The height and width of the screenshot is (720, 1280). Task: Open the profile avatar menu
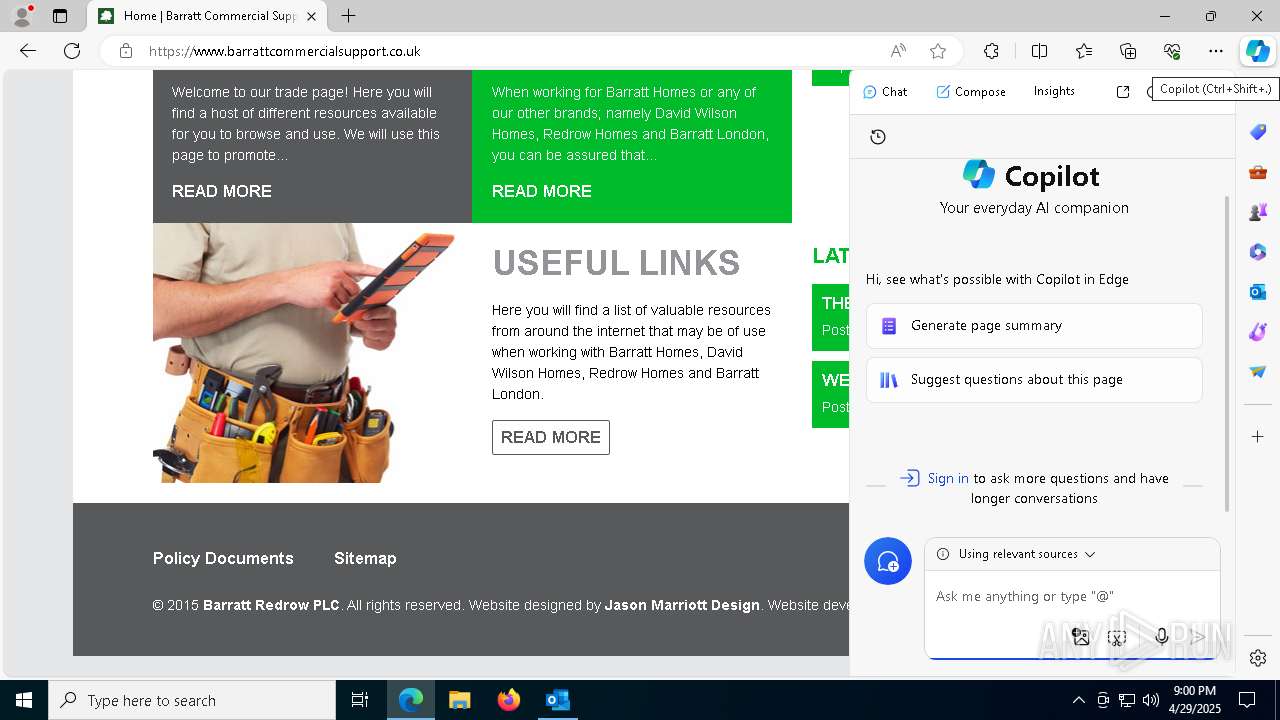click(22, 16)
